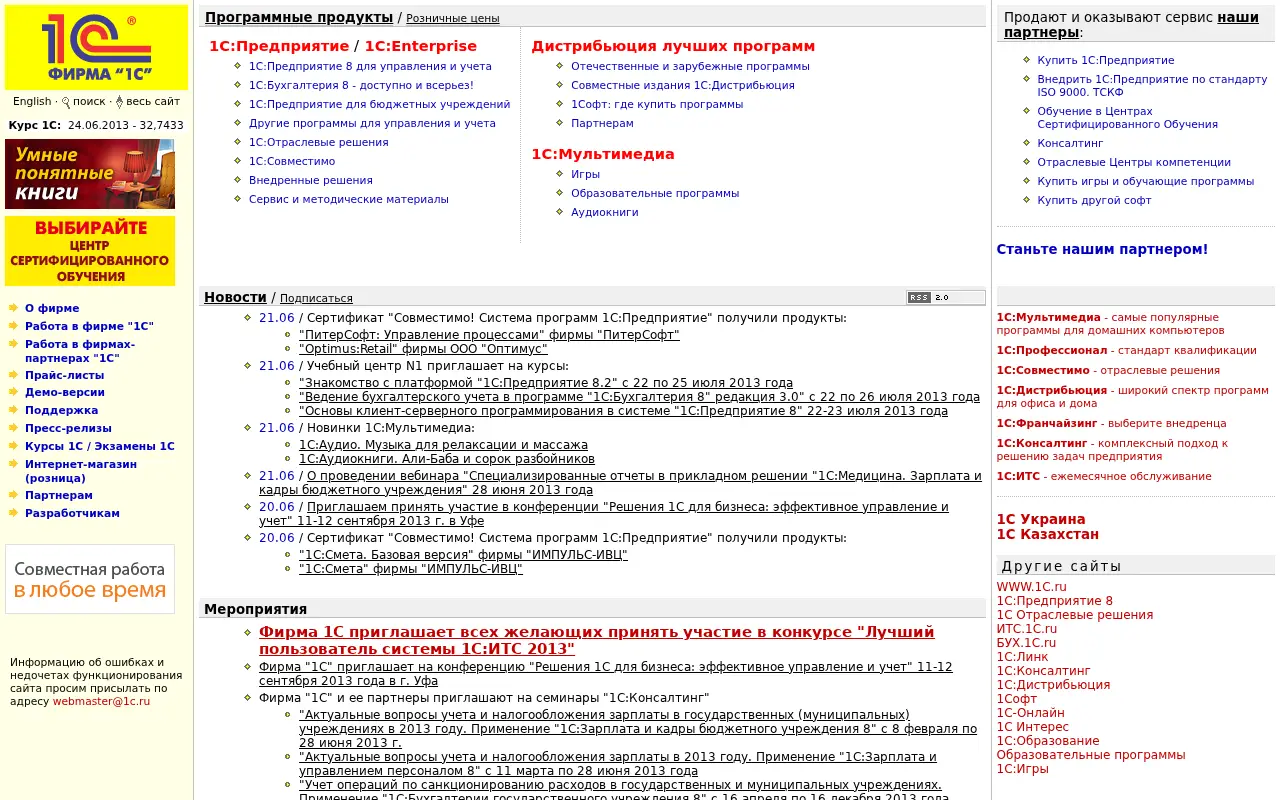Email webmaster@1c.ru address link

[101, 701]
